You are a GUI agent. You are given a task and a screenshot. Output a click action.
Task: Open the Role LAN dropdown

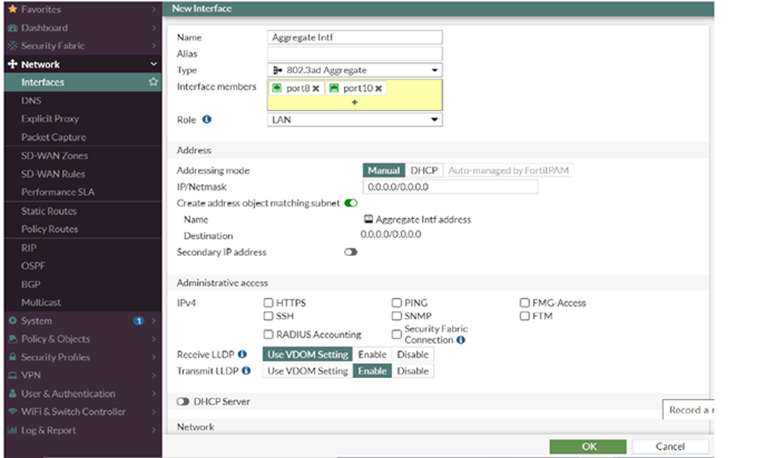click(355, 119)
